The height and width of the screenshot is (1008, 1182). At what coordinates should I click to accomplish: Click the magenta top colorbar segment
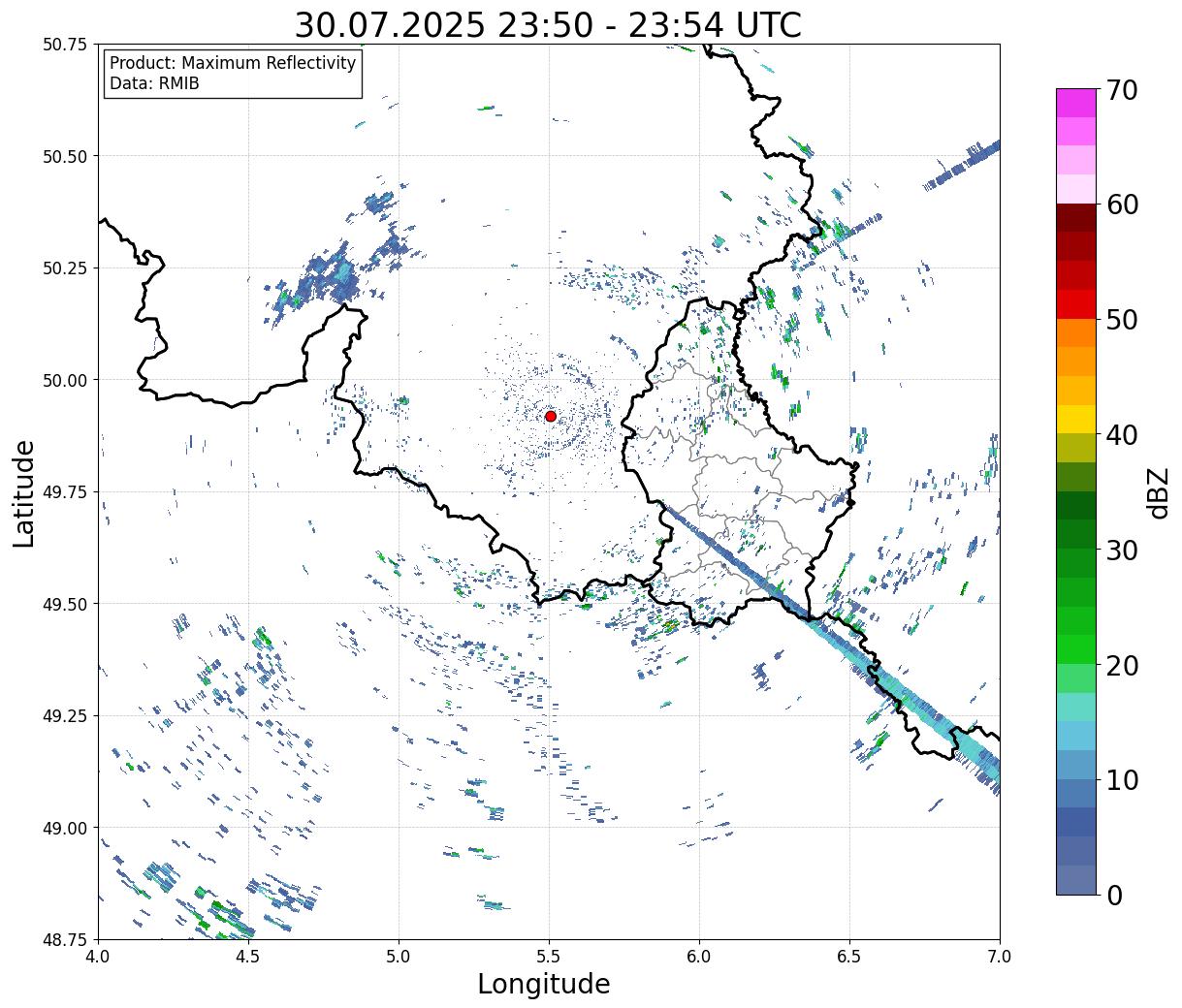[x=1076, y=103]
